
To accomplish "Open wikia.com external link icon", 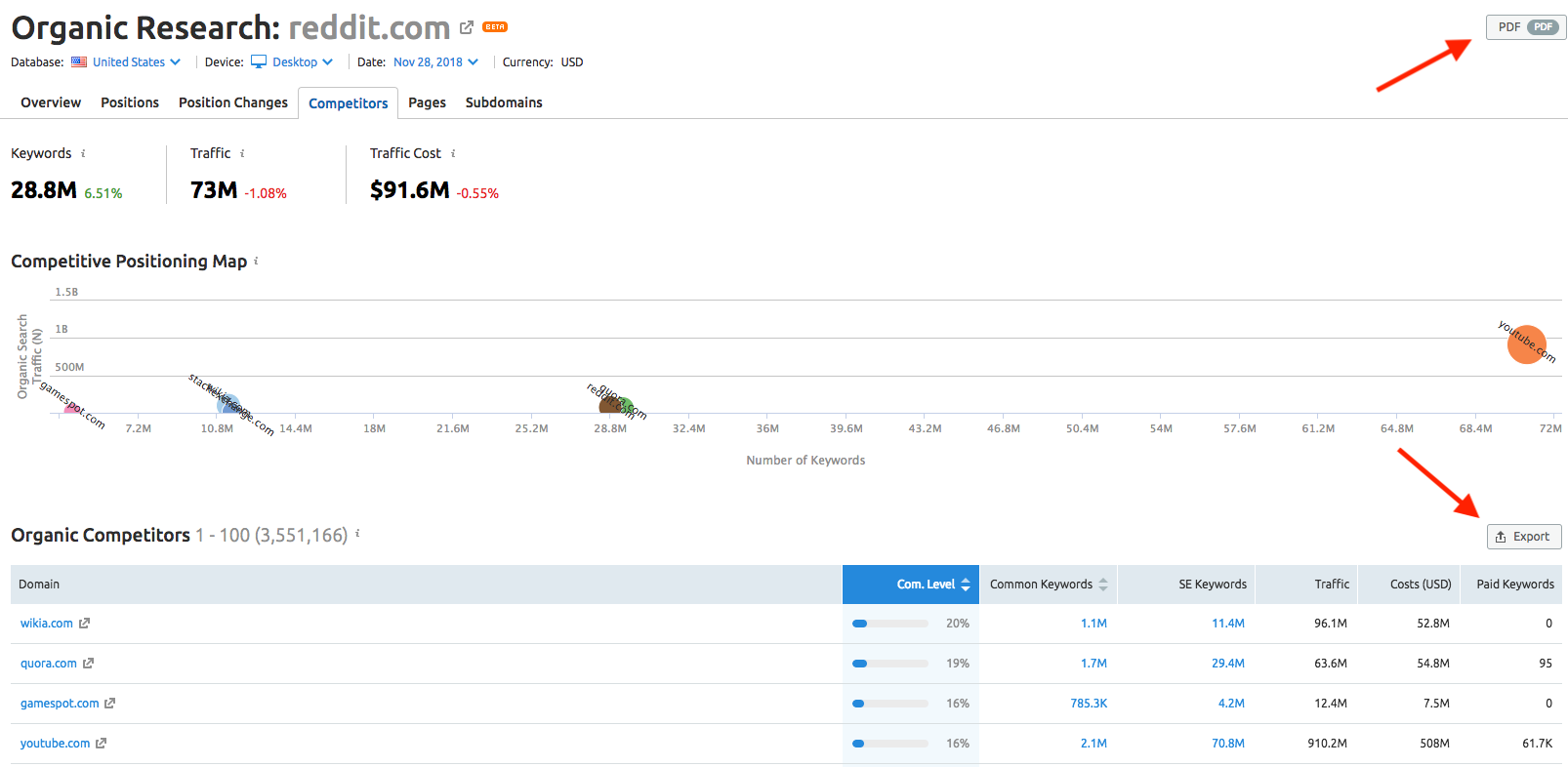I will coord(85,624).
